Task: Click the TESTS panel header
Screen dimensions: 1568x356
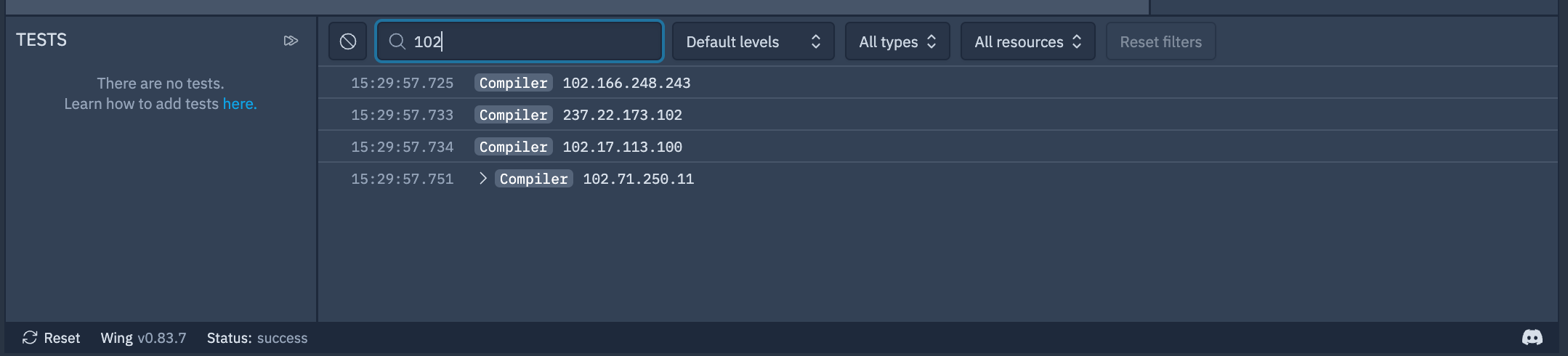Action: [41, 40]
